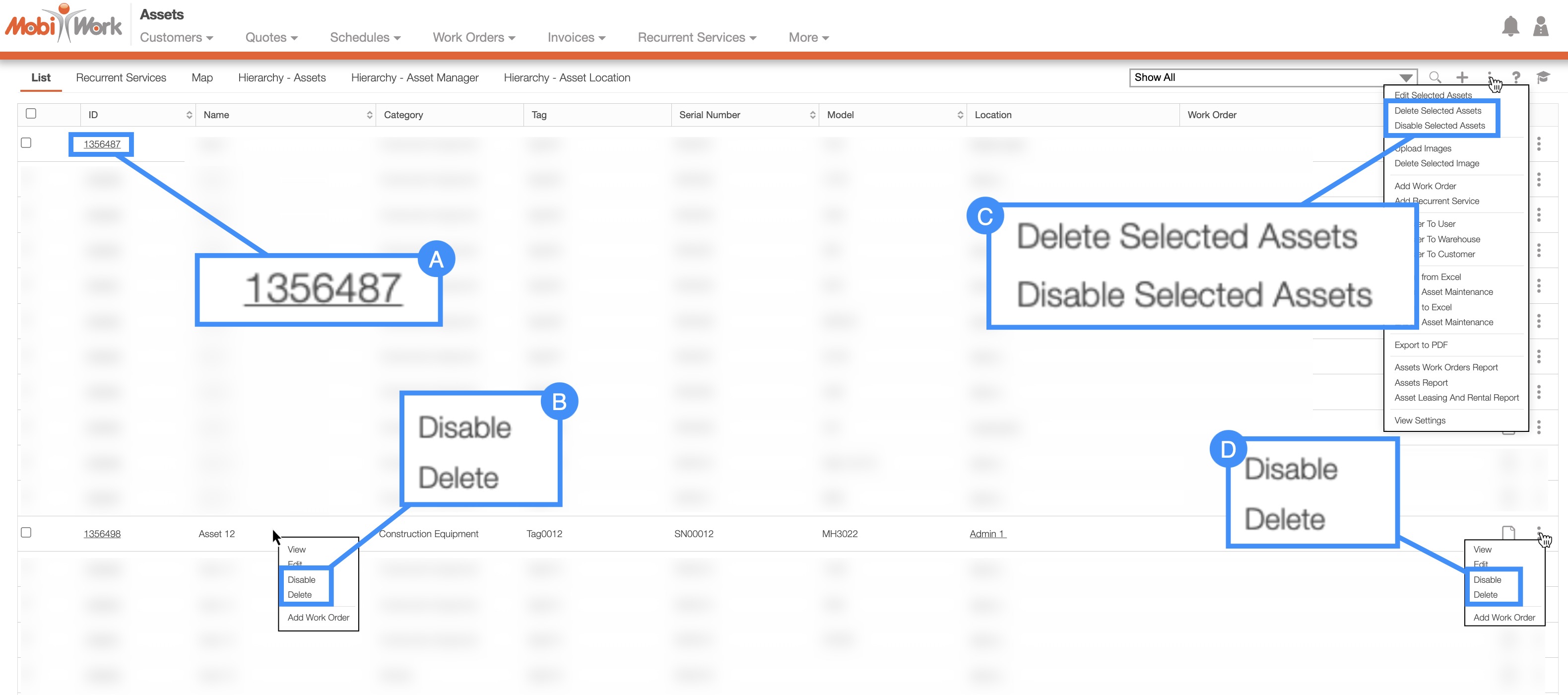Choose Export to PDF from the menu

coord(1421,345)
